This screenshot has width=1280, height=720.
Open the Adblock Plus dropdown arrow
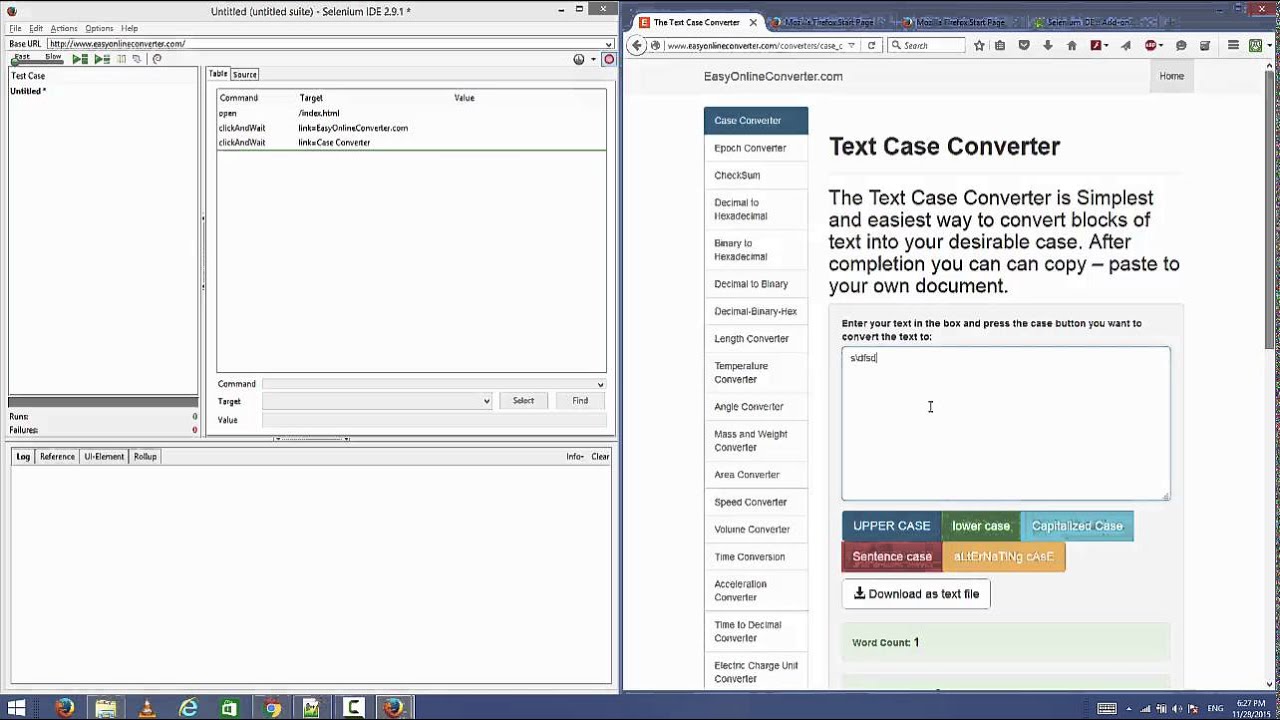pos(1161,45)
